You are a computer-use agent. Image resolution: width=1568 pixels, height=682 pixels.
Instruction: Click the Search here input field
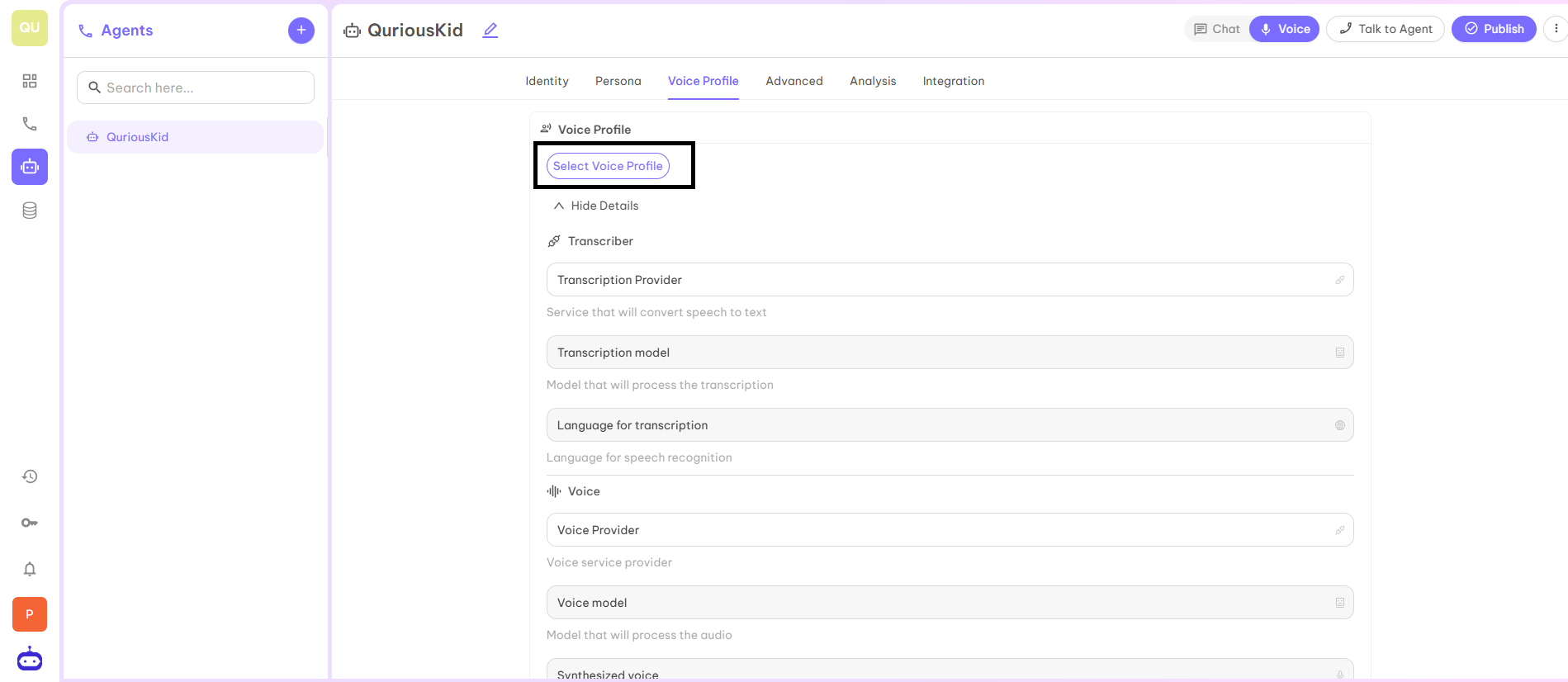pyautogui.click(x=196, y=88)
